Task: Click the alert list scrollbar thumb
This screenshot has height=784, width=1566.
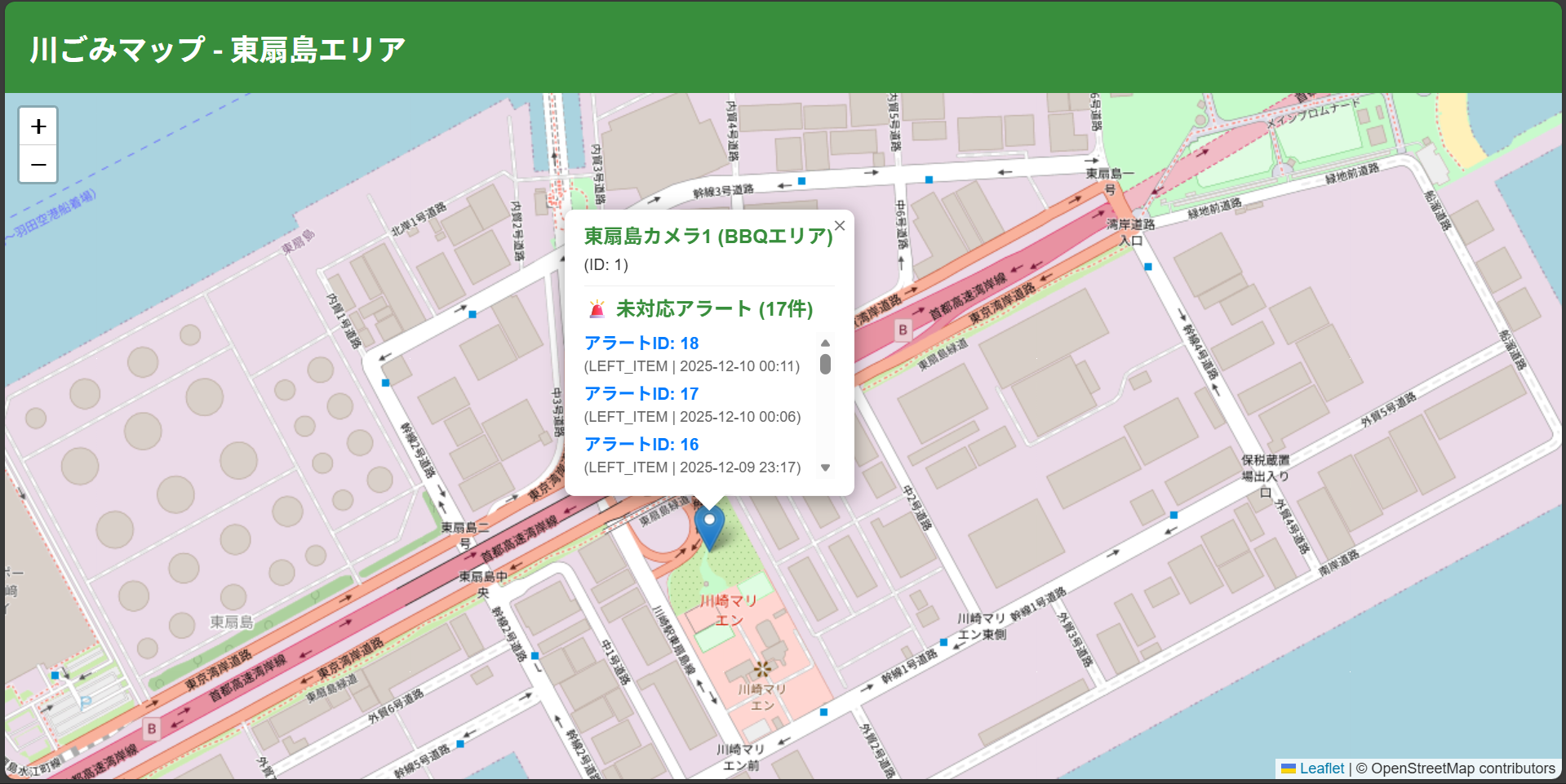Action: 825,364
